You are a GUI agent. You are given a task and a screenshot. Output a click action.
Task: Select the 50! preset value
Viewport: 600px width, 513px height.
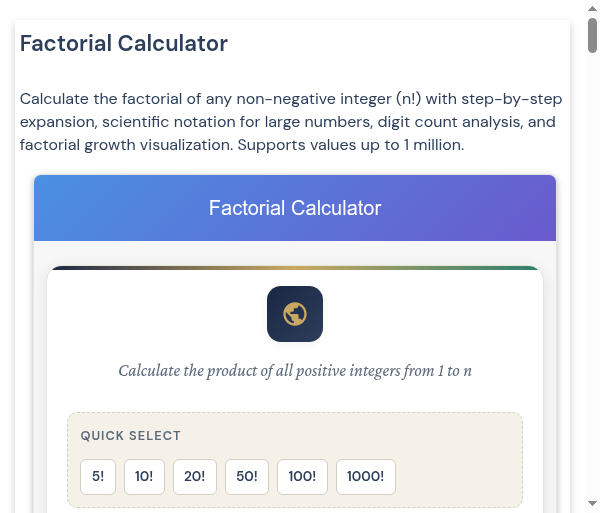tap(247, 477)
